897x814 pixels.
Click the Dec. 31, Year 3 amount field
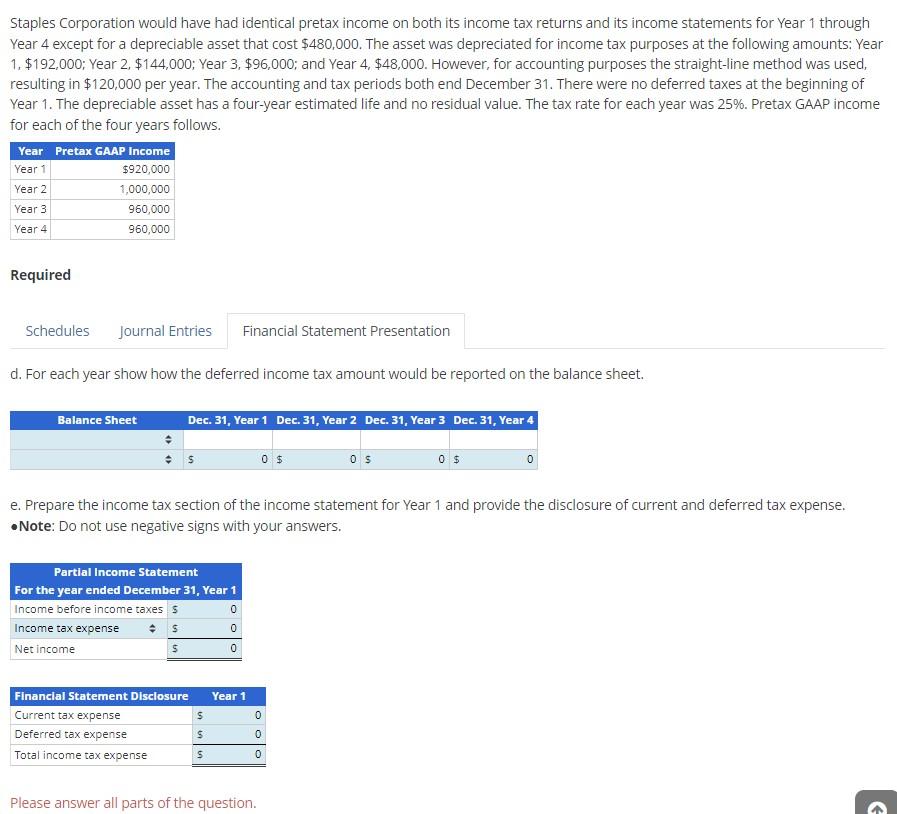(x=402, y=459)
